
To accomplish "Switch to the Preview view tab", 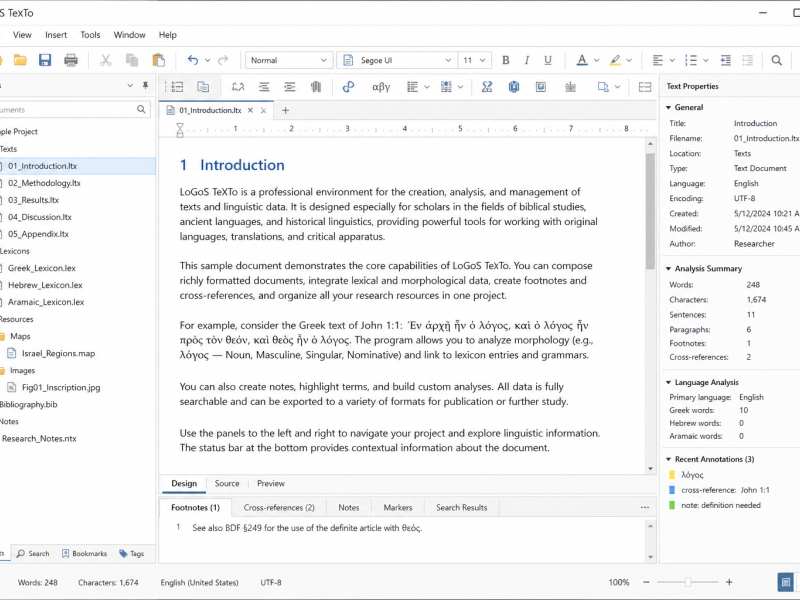I will 271,483.
